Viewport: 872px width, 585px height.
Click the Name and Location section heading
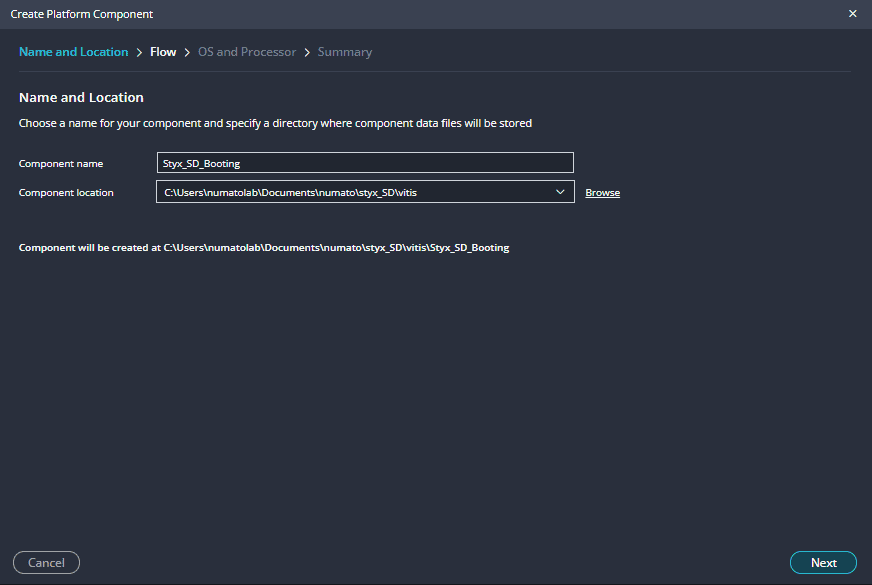81,98
